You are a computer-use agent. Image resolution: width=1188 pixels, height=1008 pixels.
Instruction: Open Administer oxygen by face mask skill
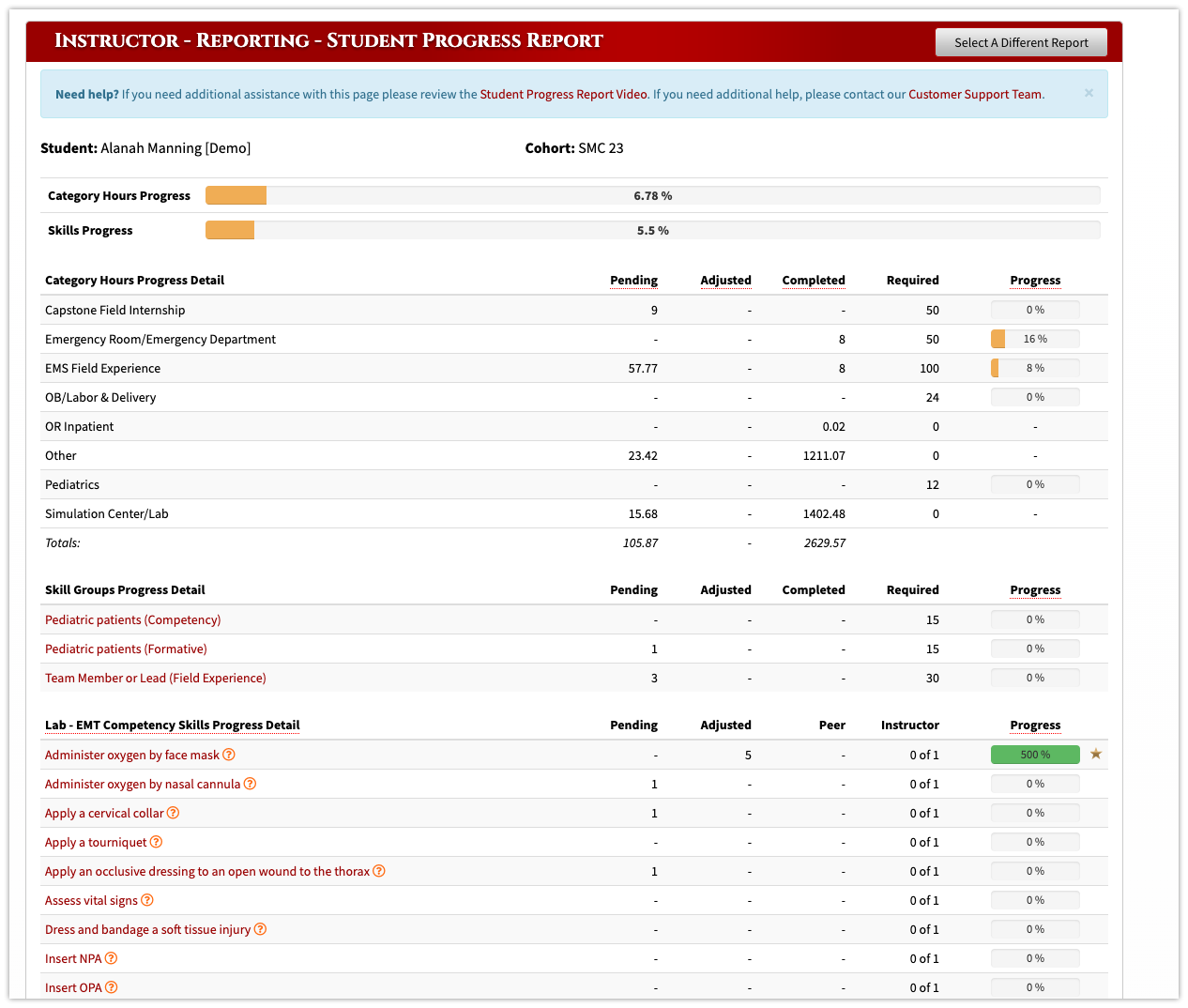click(132, 755)
